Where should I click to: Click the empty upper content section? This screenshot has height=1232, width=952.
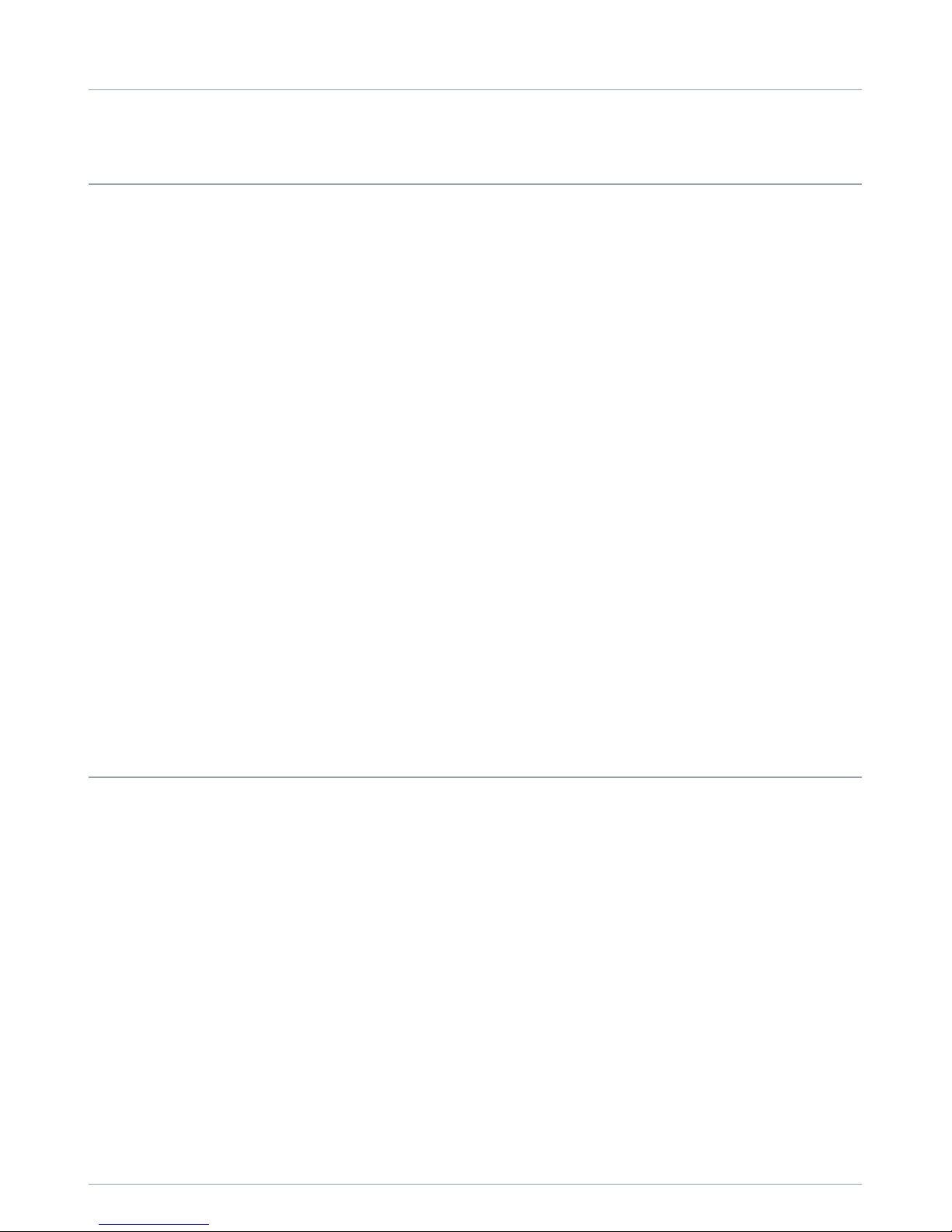(475, 480)
